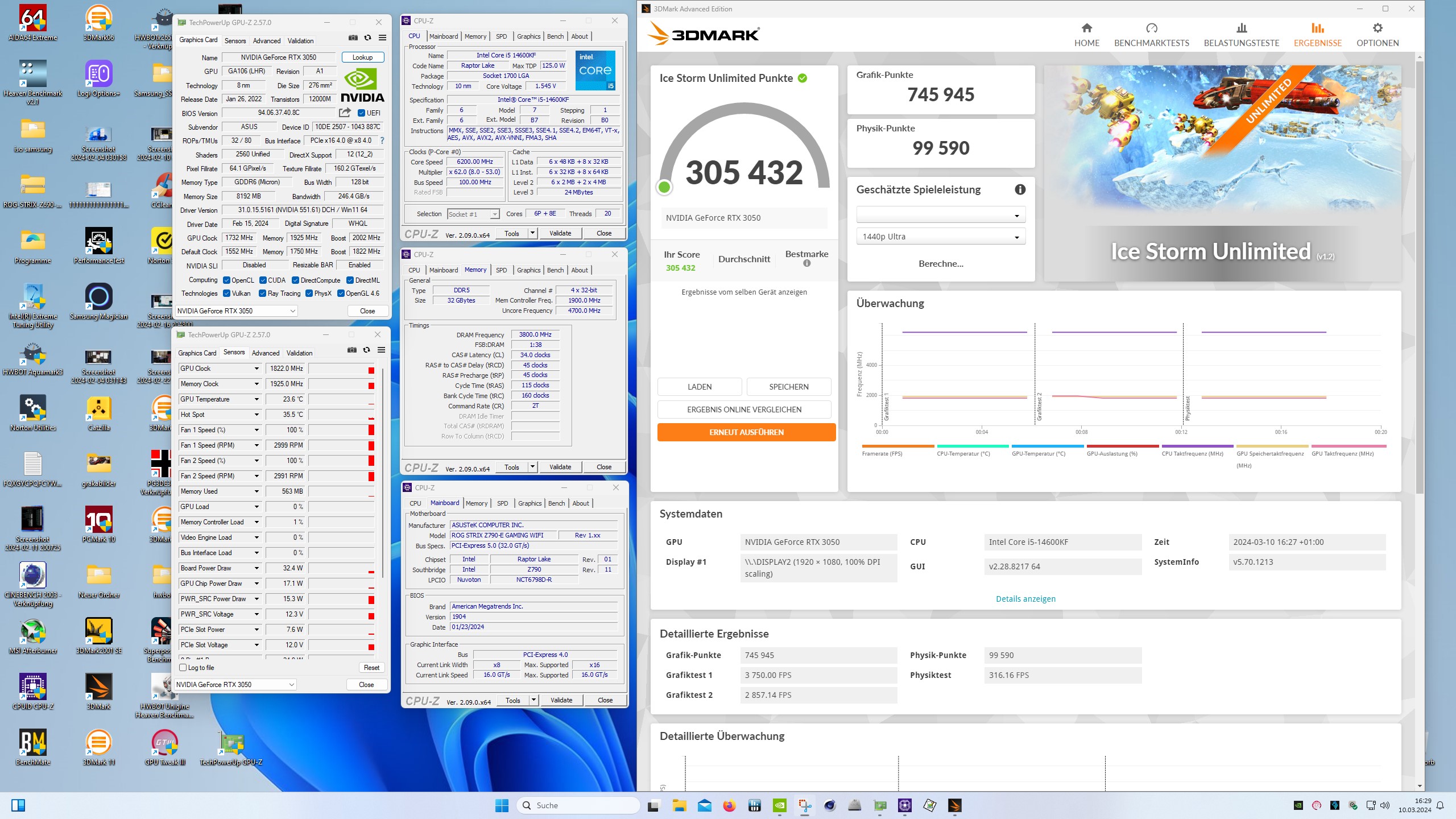The image size is (1456, 819).
Task: Open GPU selector dropdown in GPU-Z Sensors window
Action: (235, 684)
